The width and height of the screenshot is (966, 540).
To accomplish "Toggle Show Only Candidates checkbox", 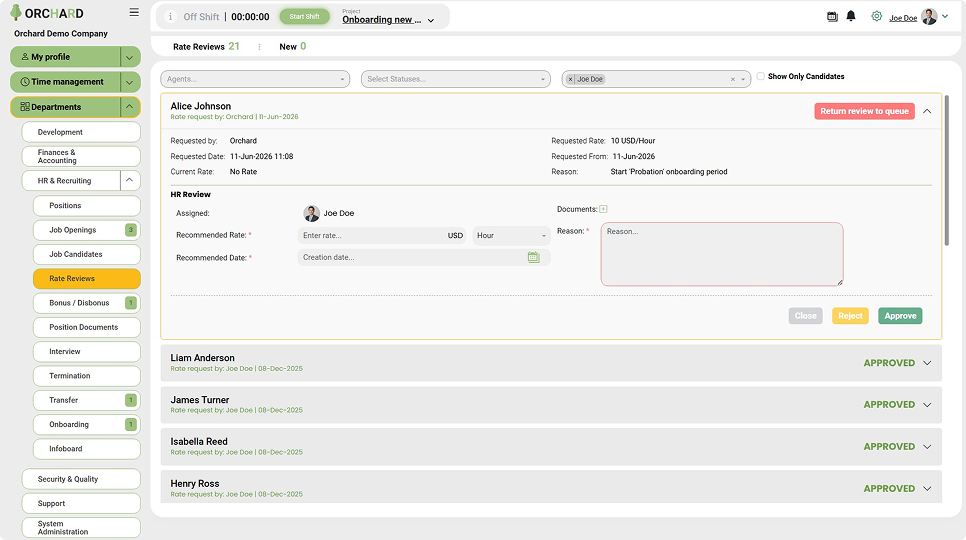I will tap(760, 76).
